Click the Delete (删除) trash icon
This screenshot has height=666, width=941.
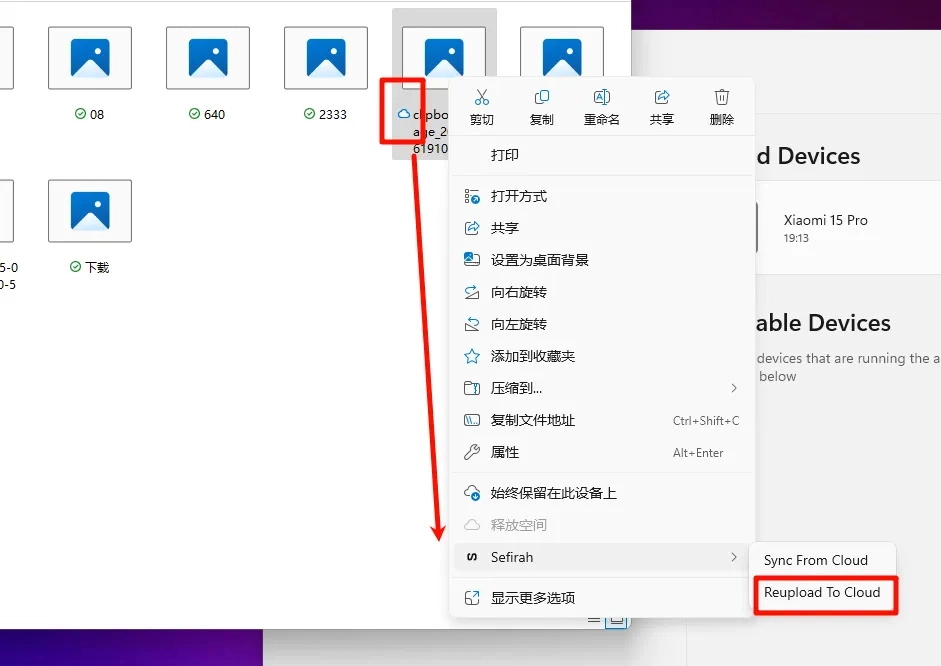click(721, 98)
